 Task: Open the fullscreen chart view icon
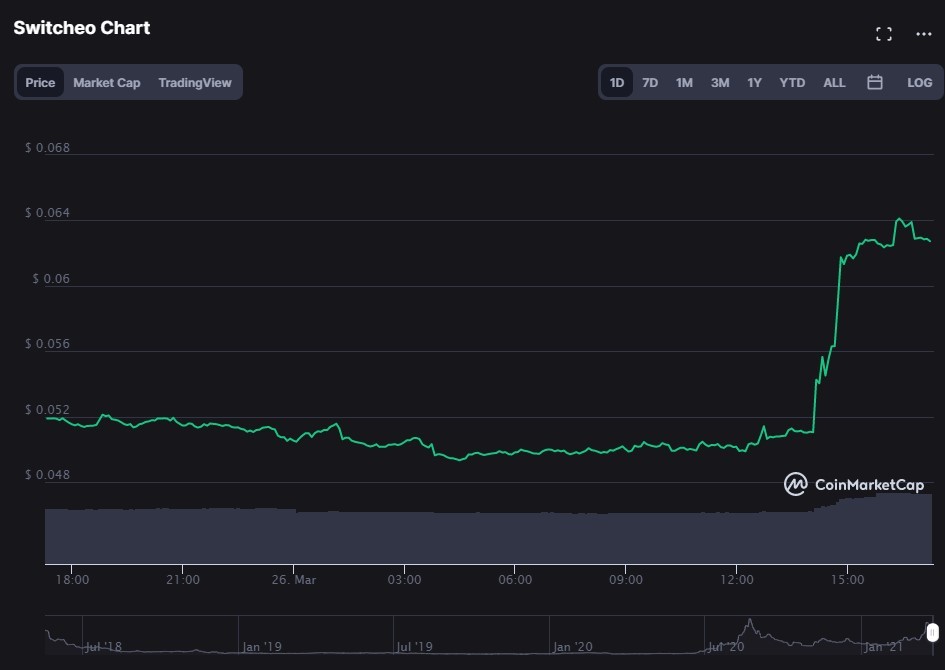point(884,34)
